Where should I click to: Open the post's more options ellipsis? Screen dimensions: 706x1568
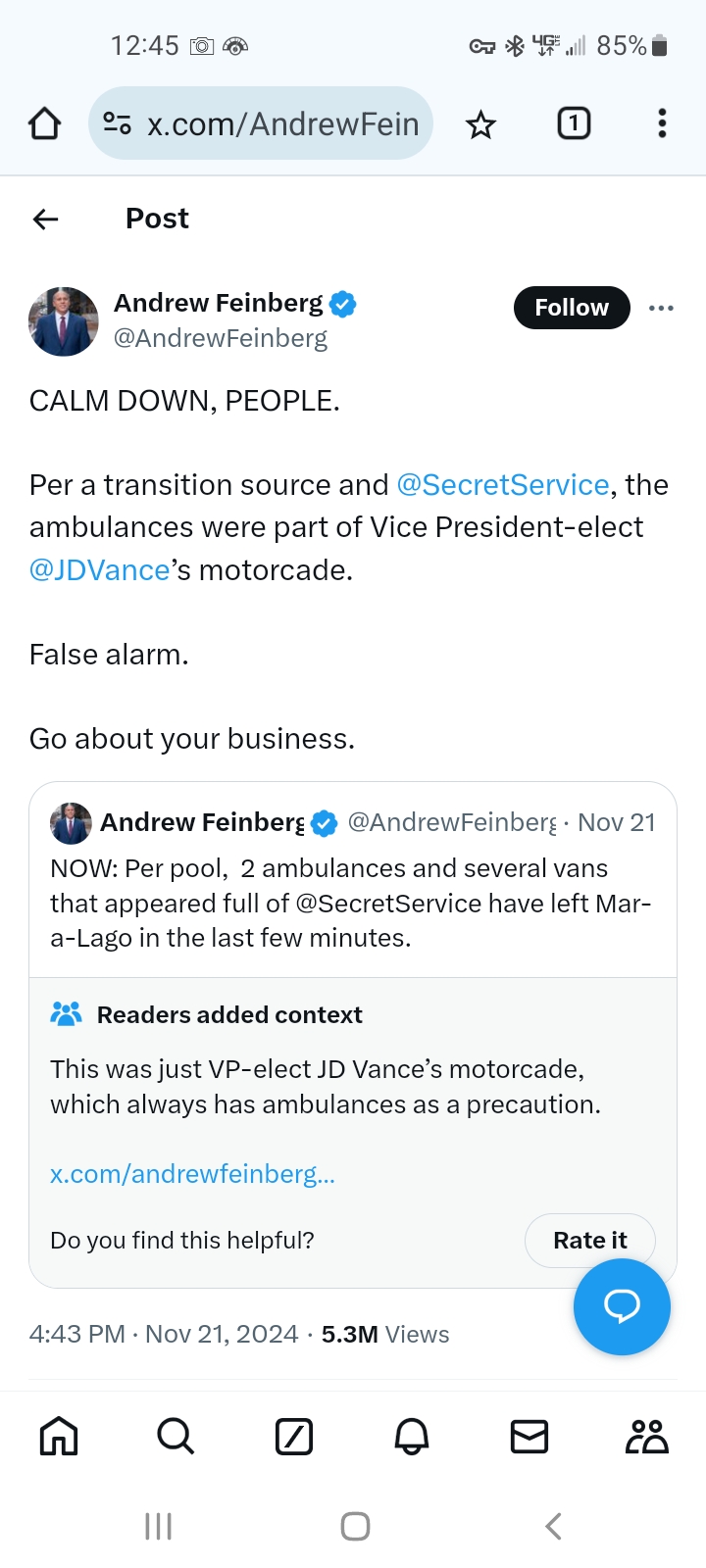pos(661,308)
